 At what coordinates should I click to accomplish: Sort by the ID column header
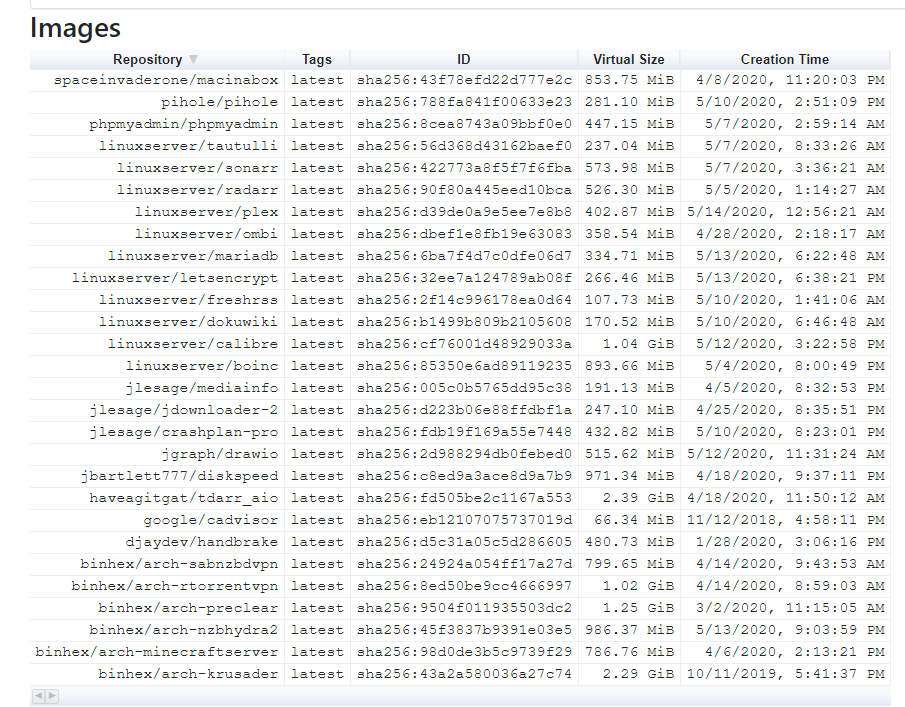pos(464,59)
